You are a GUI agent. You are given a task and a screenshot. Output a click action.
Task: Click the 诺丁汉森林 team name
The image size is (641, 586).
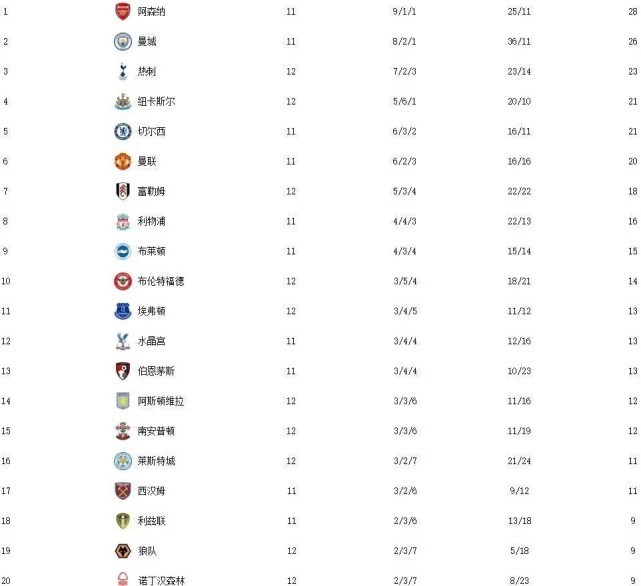click(161, 580)
